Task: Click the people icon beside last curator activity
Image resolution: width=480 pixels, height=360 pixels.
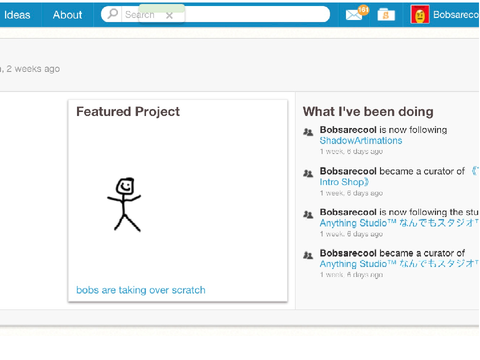Action: coord(308,255)
